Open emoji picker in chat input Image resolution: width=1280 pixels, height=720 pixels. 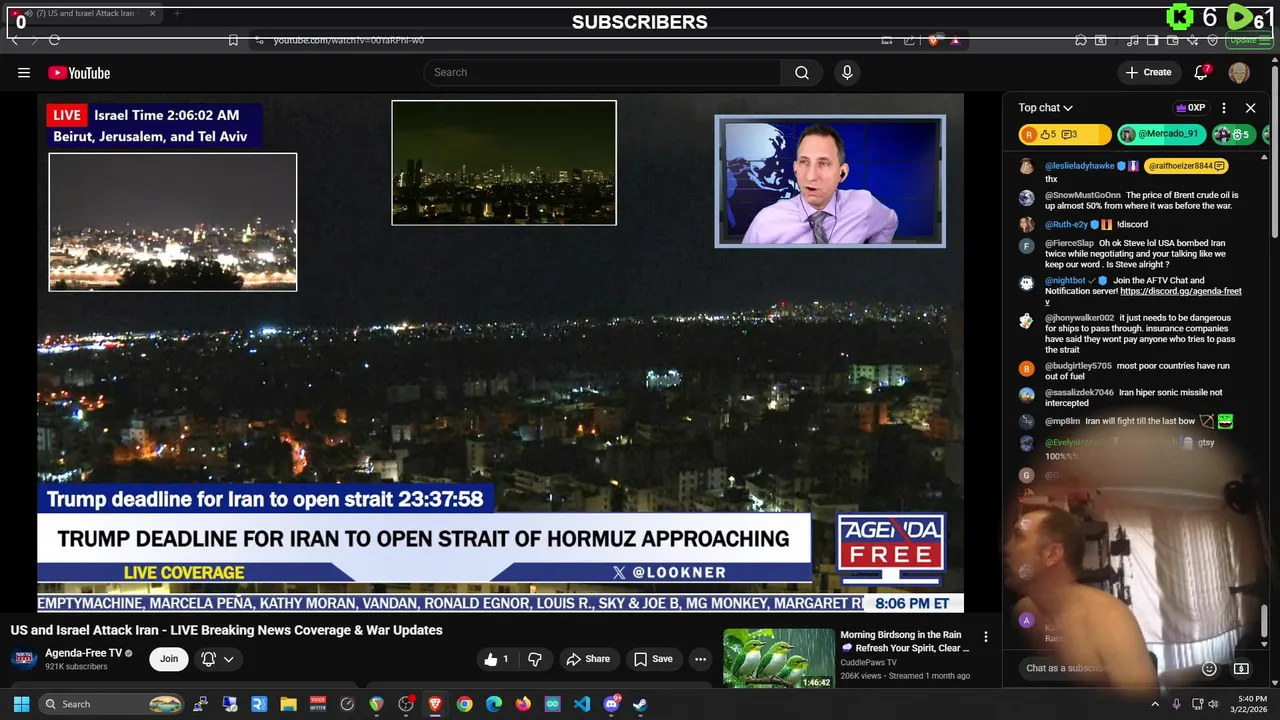[x=1209, y=668]
